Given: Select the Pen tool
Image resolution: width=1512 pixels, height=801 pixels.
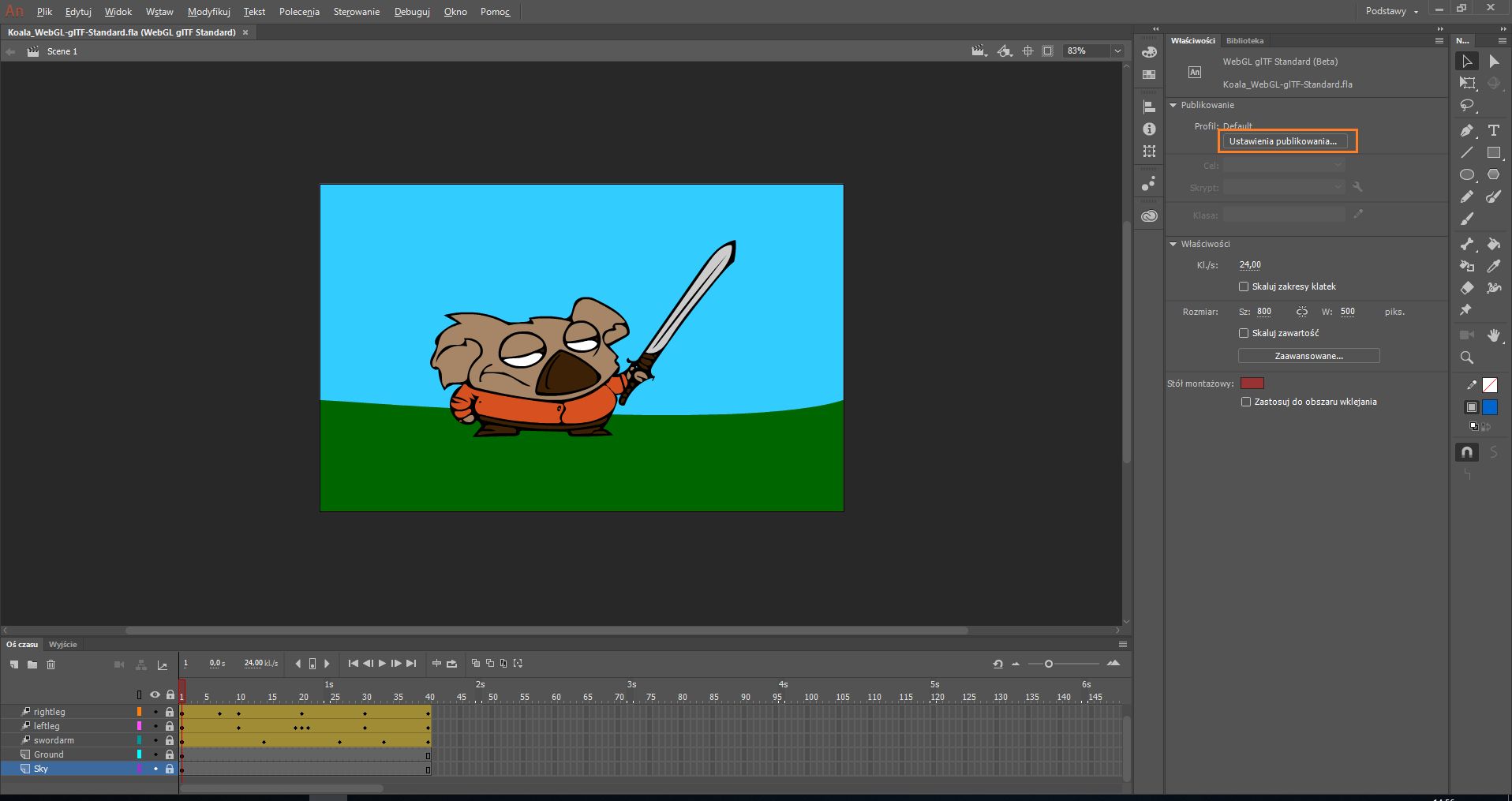Looking at the screenshot, I should (x=1466, y=130).
